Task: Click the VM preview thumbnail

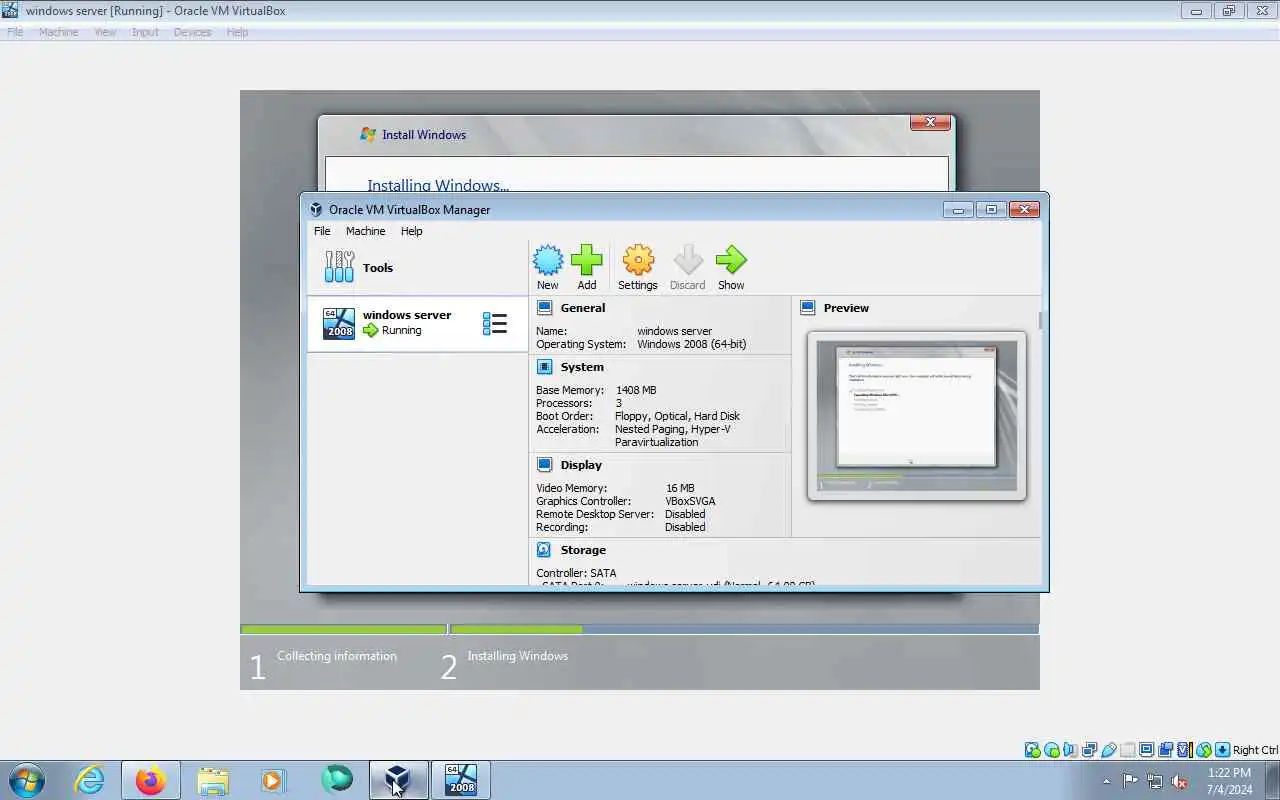Action: point(916,415)
